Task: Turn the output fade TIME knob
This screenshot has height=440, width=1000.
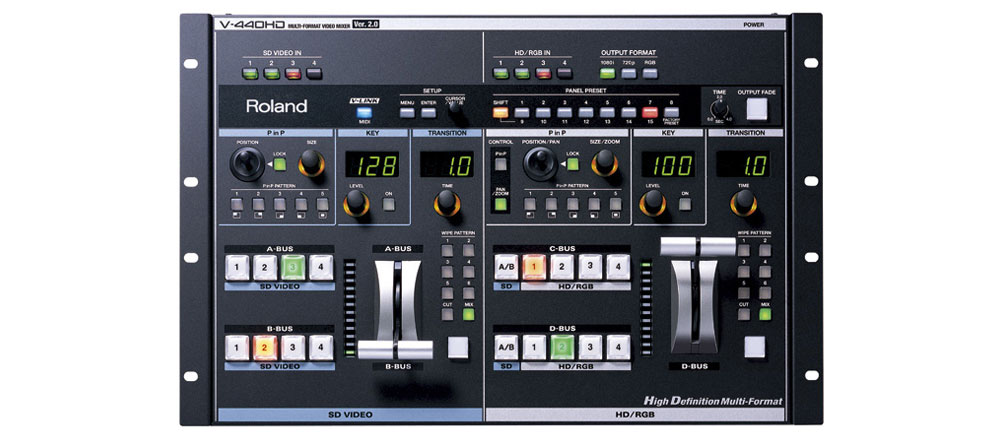Action: point(719,110)
